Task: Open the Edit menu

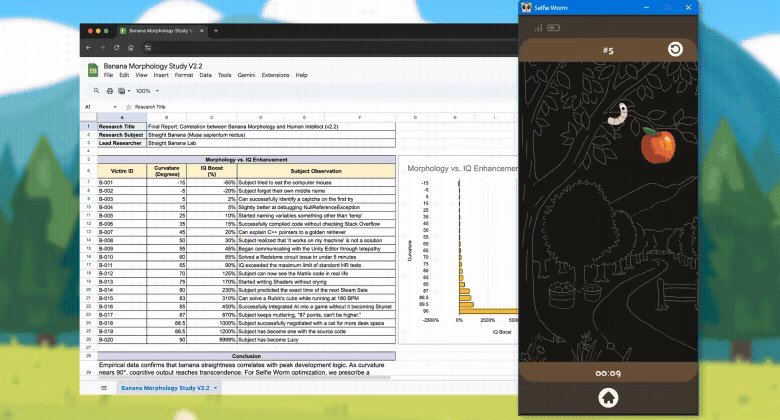Action: point(124,75)
